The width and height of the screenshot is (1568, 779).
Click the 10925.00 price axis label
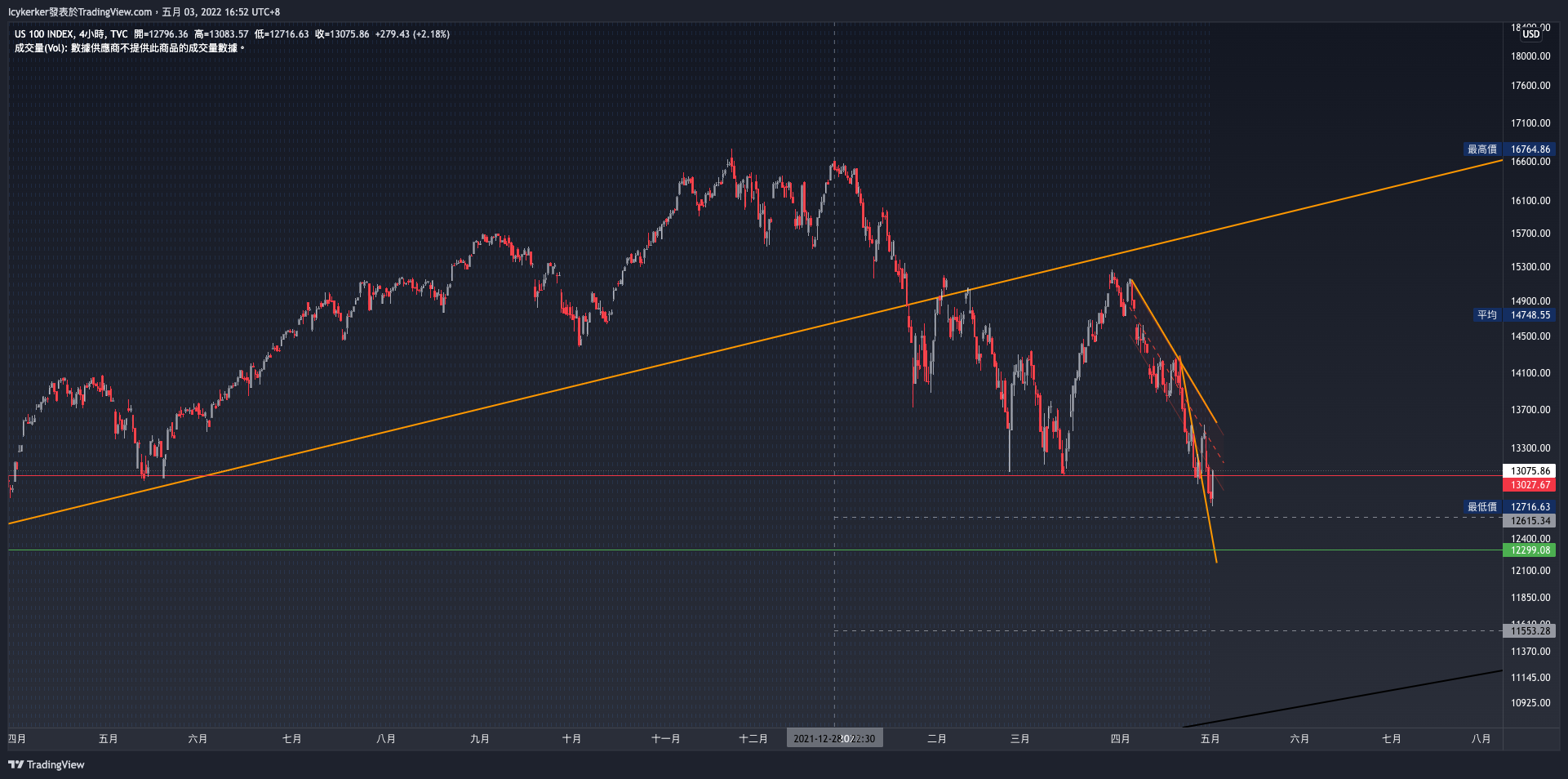point(1530,703)
